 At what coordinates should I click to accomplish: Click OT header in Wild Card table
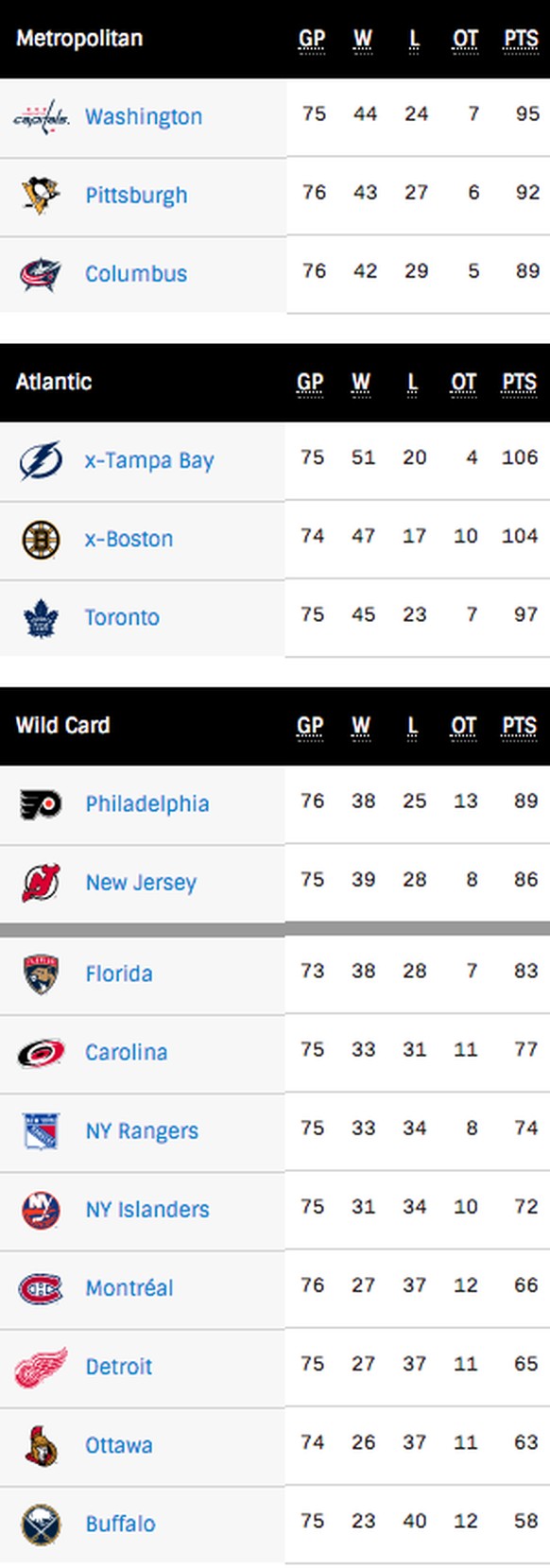[x=463, y=726]
